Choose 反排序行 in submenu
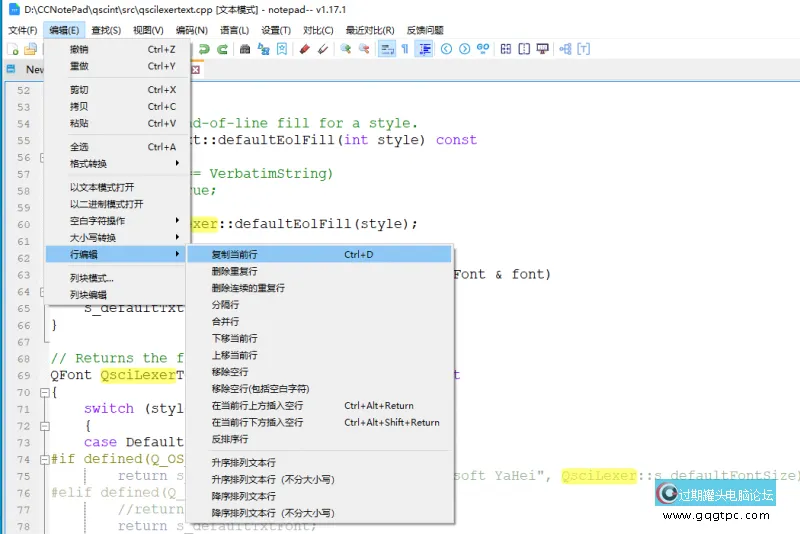This screenshot has width=800, height=534. [x=319, y=439]
